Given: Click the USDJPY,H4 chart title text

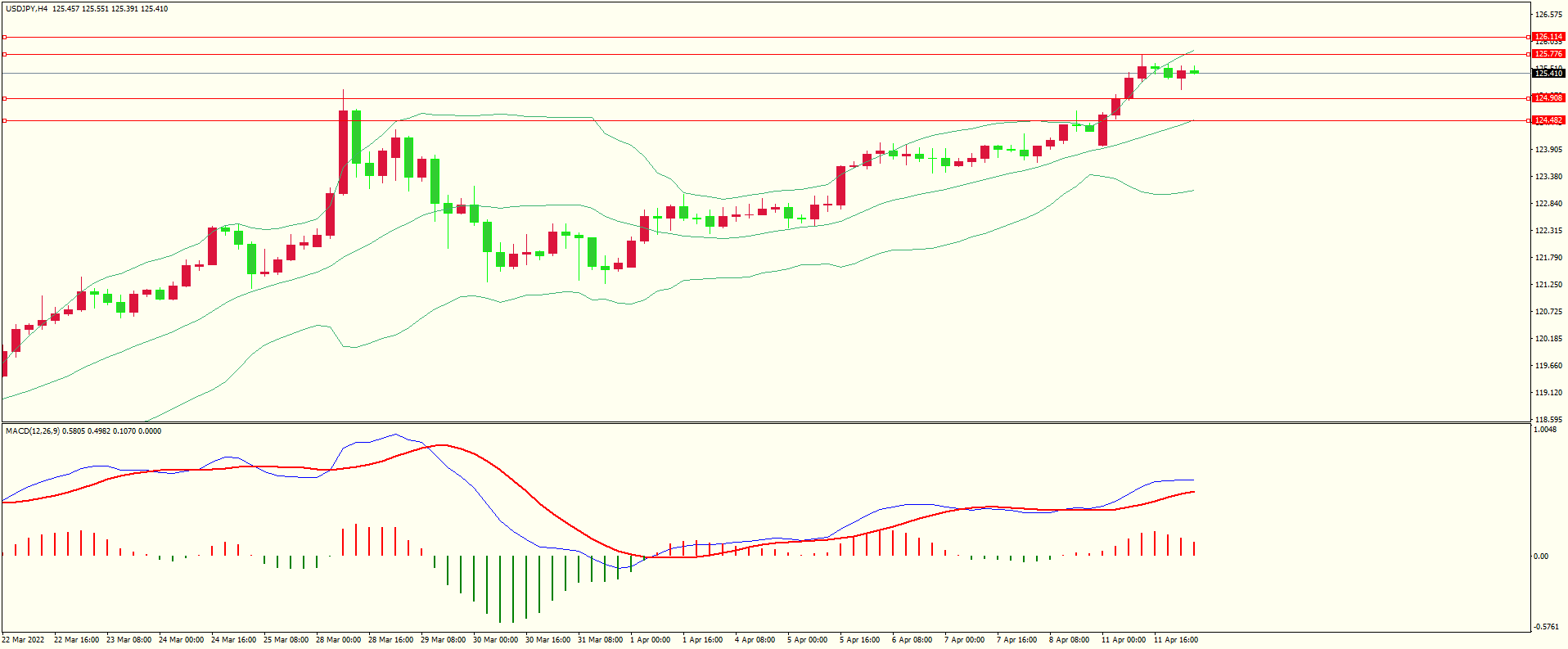Looking at the screenshot, I should tap(26, 9).
